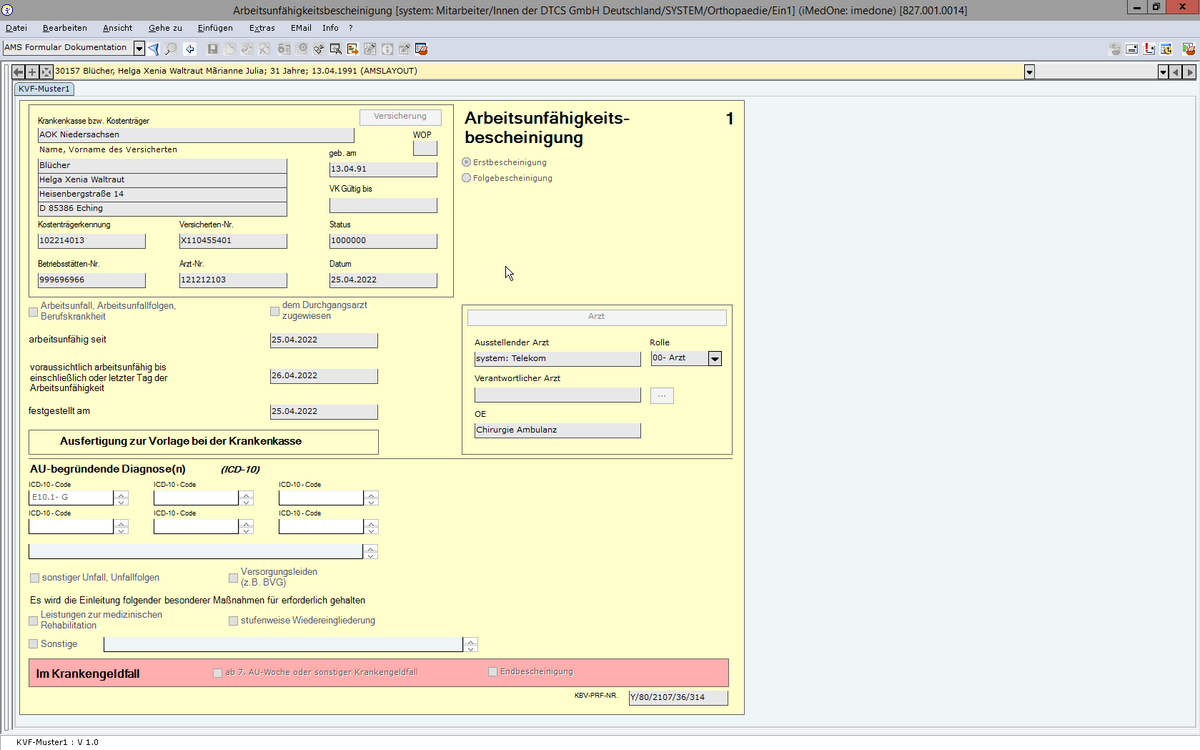
Task: Enable the Endbescheinigung checkbox
Action: tap(492, 672)
